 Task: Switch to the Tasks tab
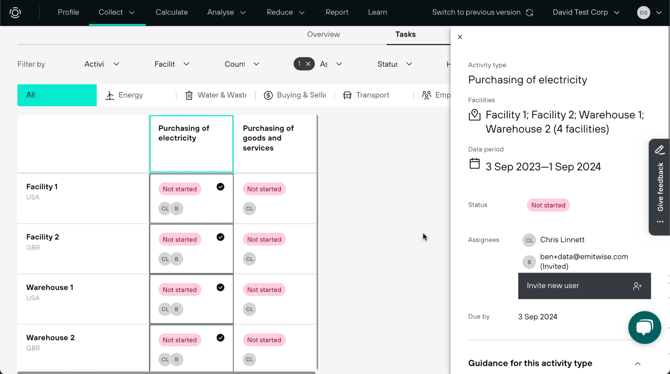[x=405, y=34]
